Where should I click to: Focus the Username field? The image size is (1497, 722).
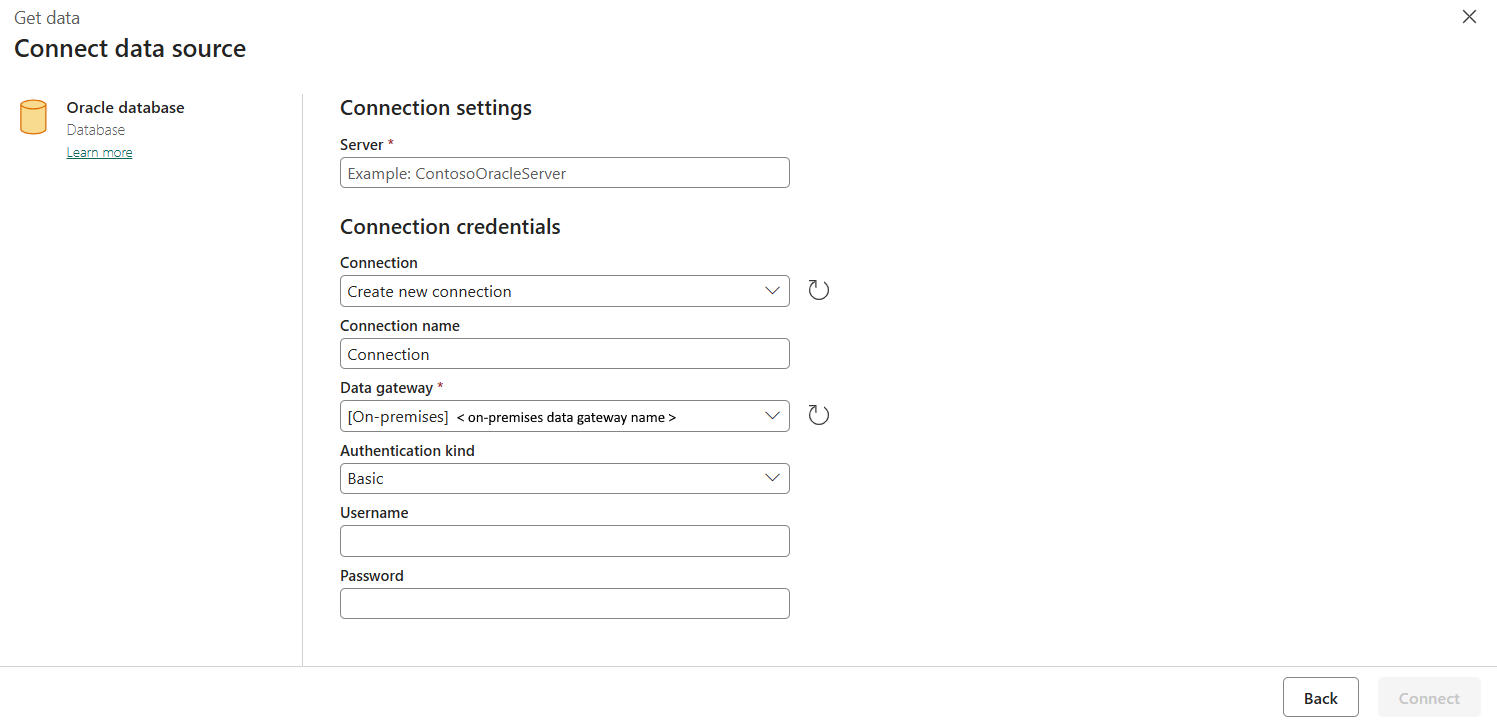(564, 541)
